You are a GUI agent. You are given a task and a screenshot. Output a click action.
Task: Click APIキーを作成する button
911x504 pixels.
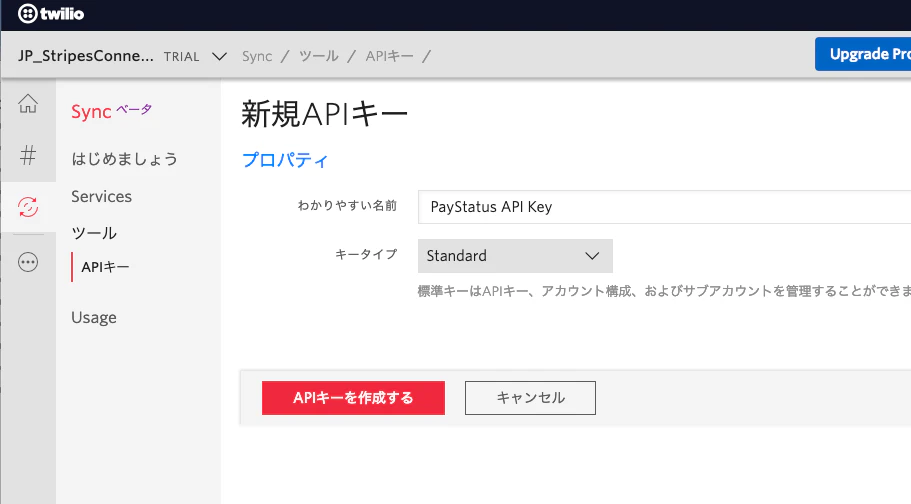(353, 398)
